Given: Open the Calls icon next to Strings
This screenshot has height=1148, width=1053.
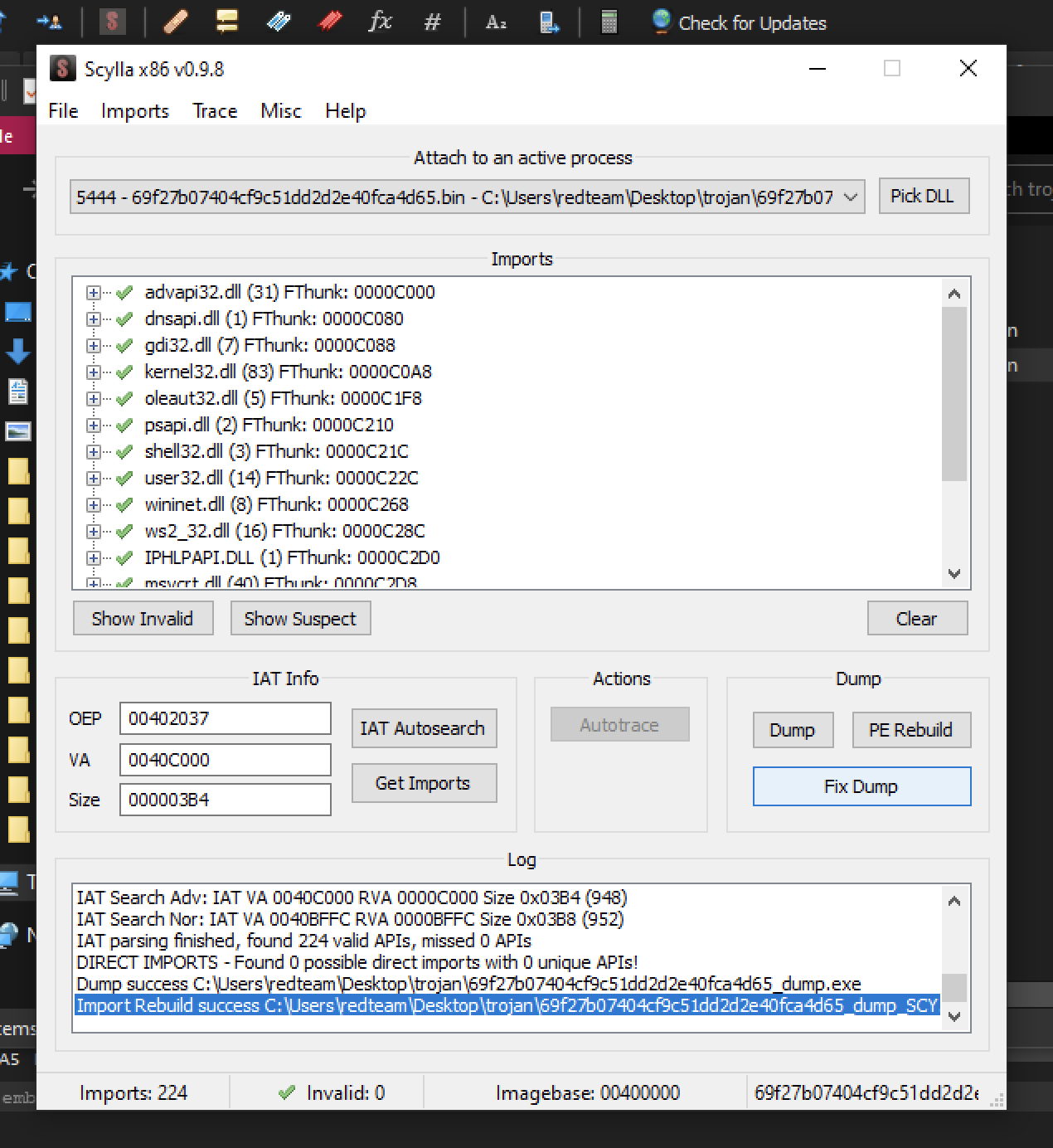Looking at the screenshot, I should (548, 22).
